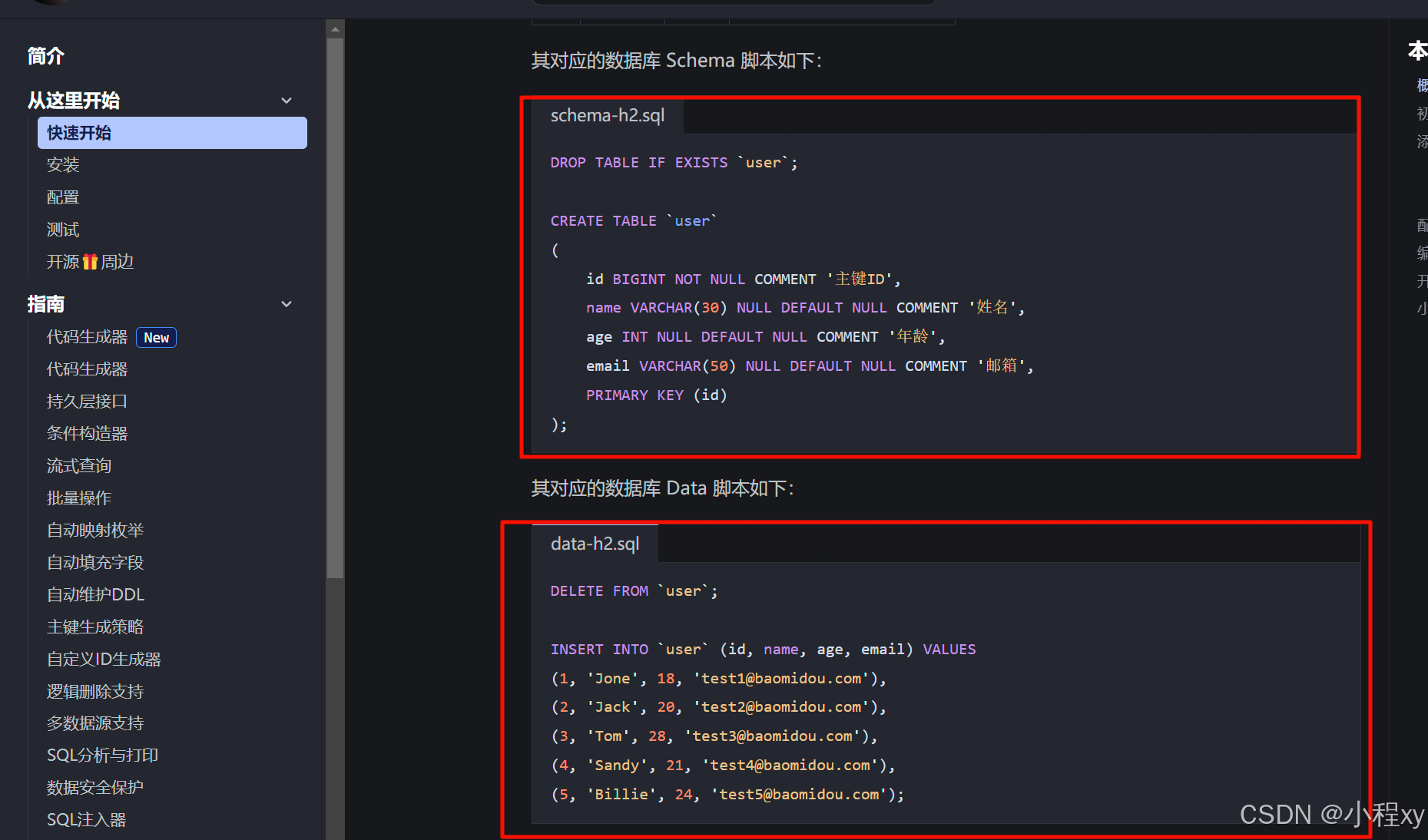The width and height of the screenshot is (1428, 840).
Task: Click the sidebar scrollbar thumb
Action: point(335,307)
